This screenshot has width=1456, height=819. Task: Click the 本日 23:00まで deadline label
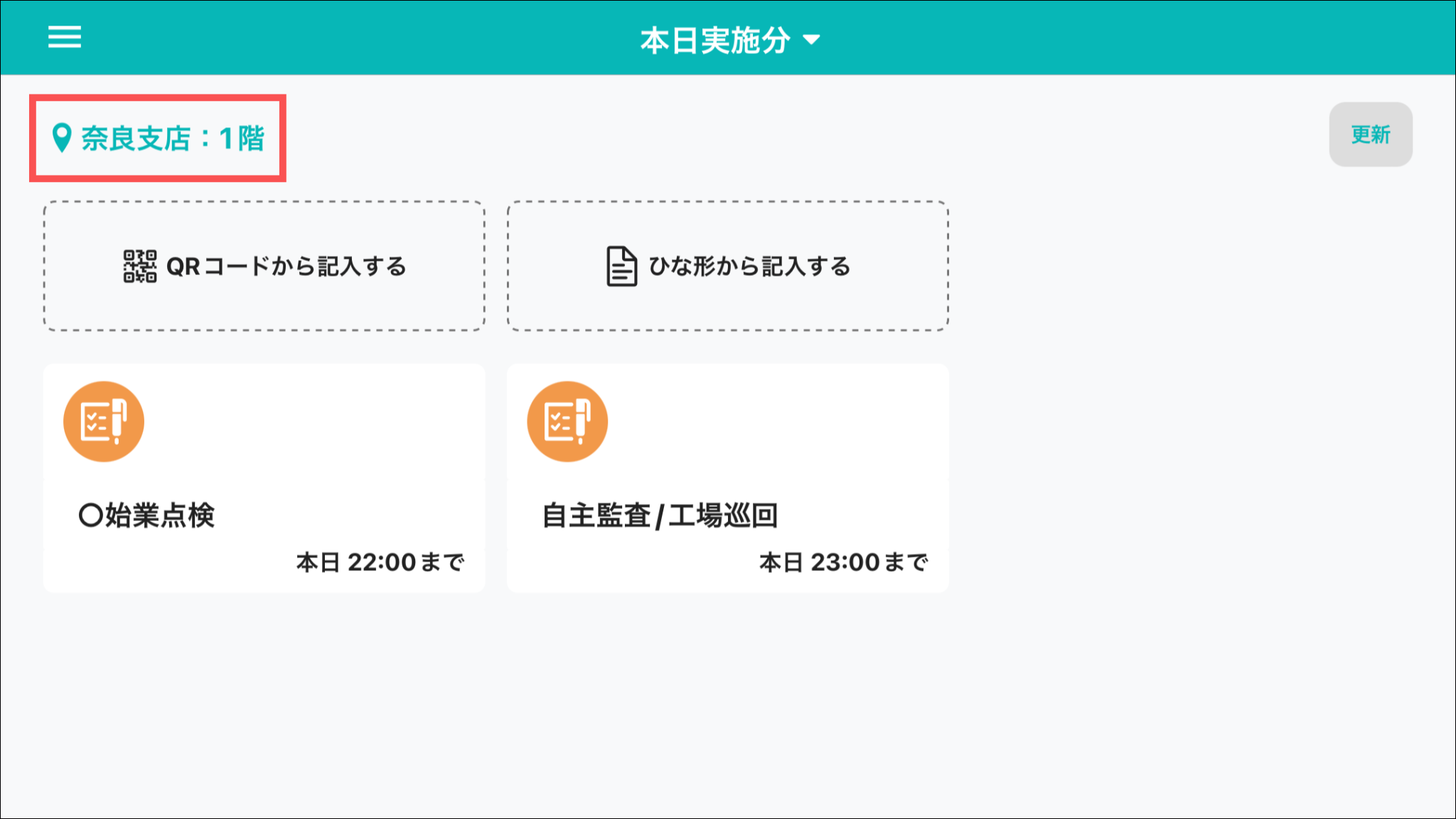tap(843, 562)
